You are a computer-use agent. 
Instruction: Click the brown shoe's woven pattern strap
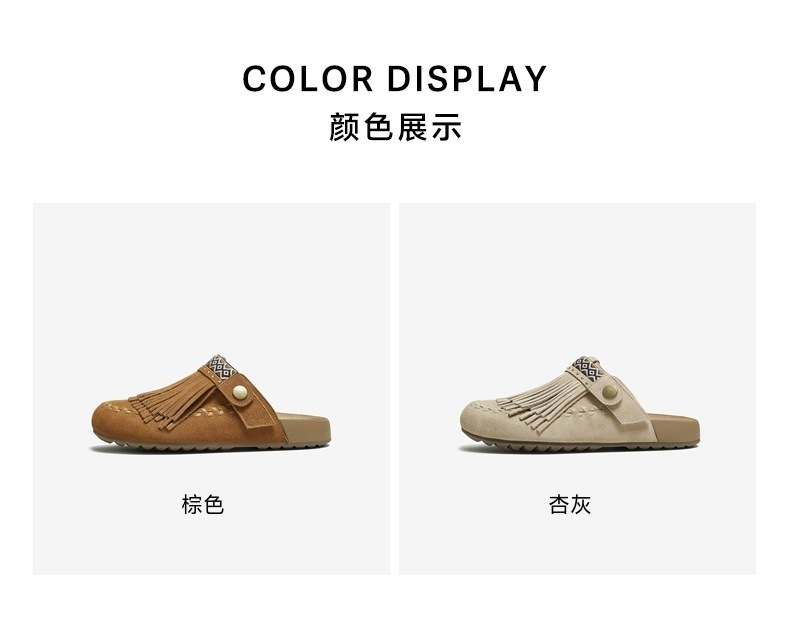tap(221, 367)
